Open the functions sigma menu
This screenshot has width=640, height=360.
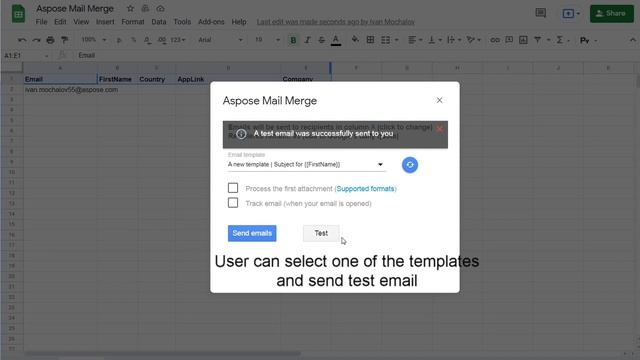point(560,40)
